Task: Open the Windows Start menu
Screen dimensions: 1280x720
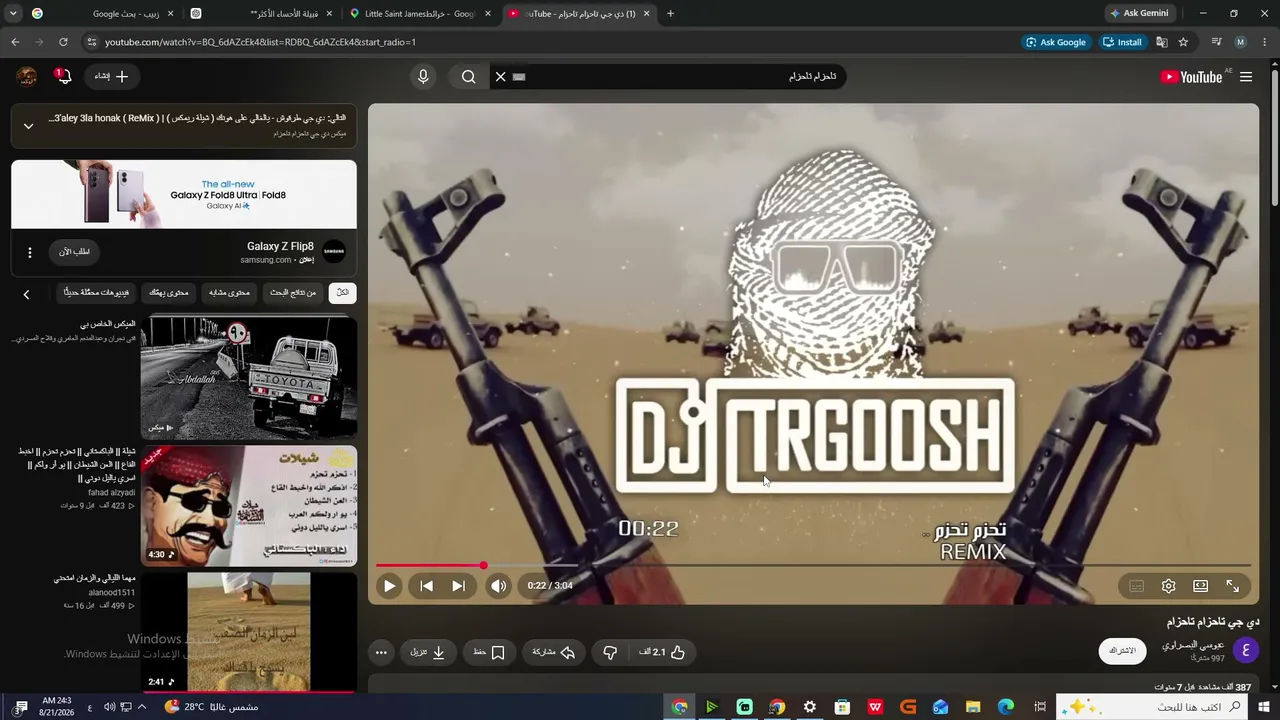Action: pos(1264,707)
